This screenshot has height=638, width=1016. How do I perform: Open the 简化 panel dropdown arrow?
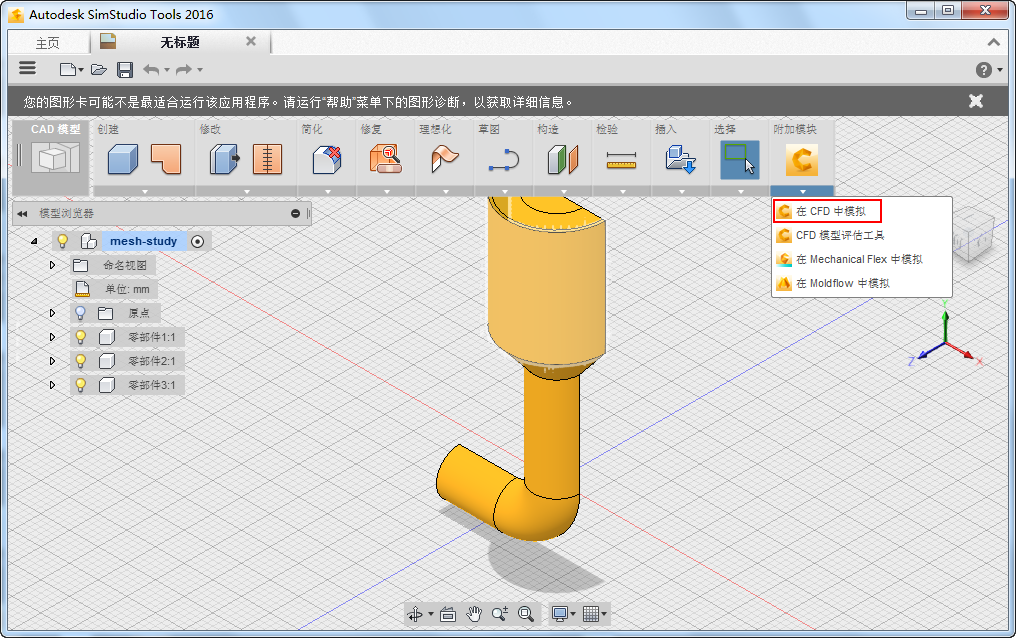point(328,192)
